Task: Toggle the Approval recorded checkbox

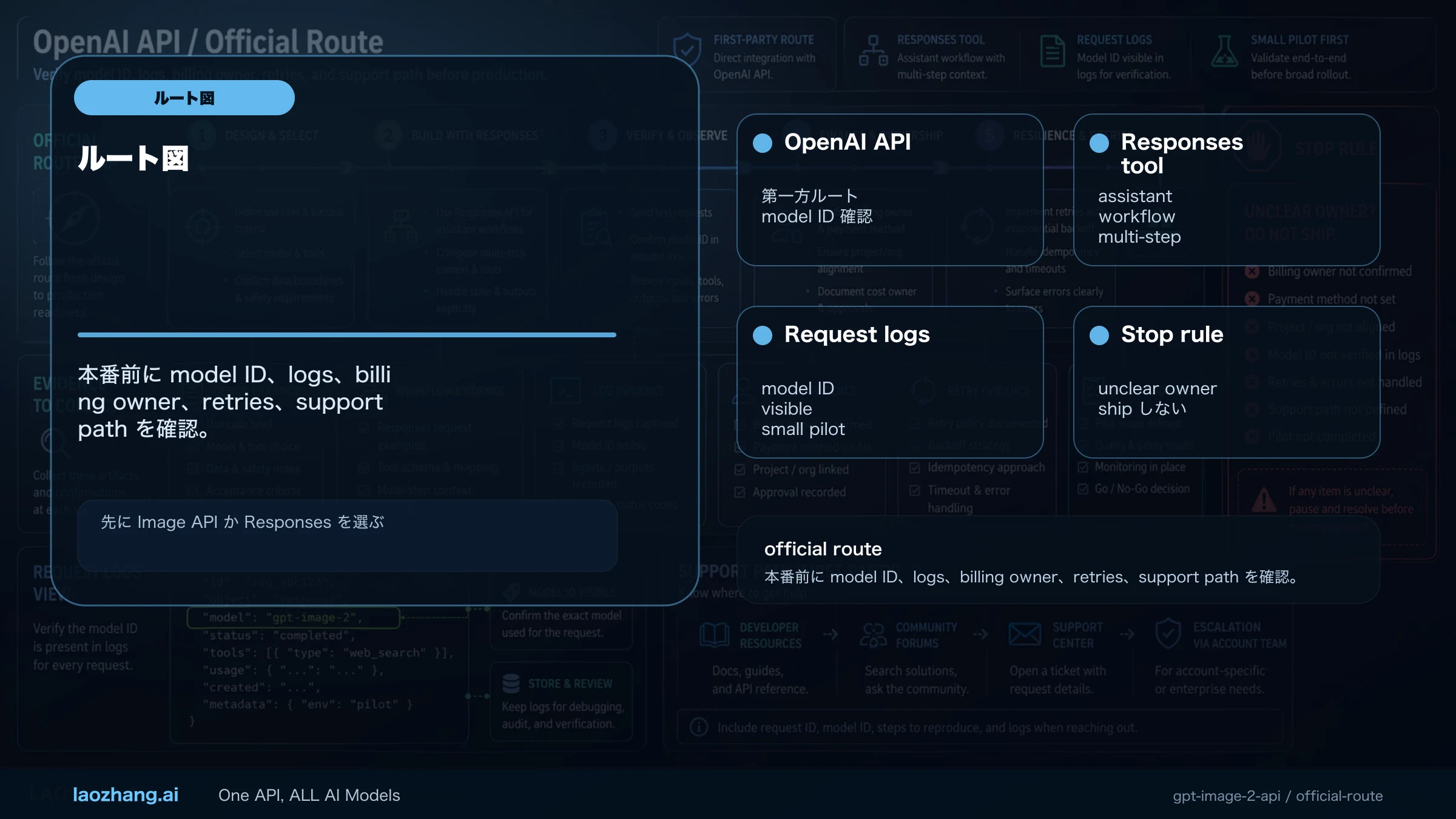Action: click(x=740, y=492)
